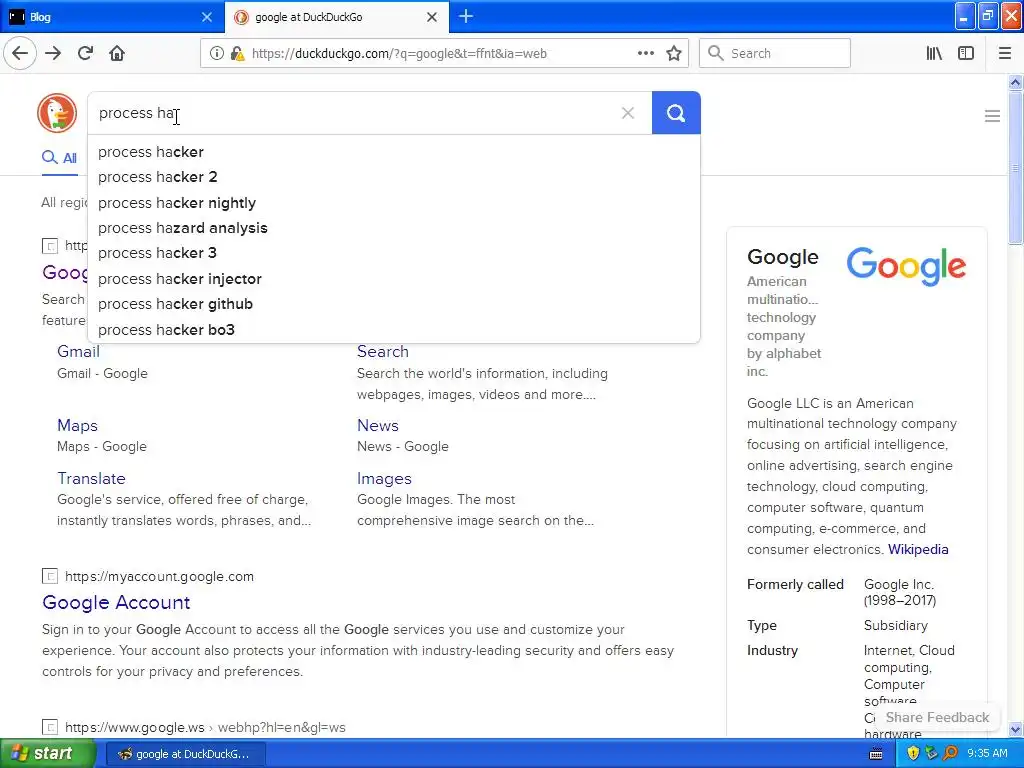Screen dimensions: 1024x768
Task: Choose suggestion 'process hacker 3'
Action: point(394,253)
